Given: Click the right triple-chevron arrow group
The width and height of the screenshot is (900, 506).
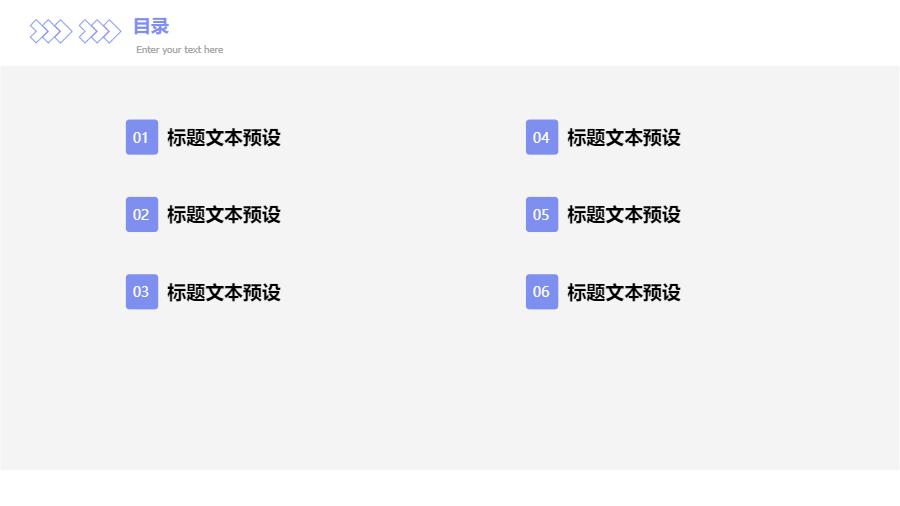Looking at the screenshot, I should pos(100,32).
